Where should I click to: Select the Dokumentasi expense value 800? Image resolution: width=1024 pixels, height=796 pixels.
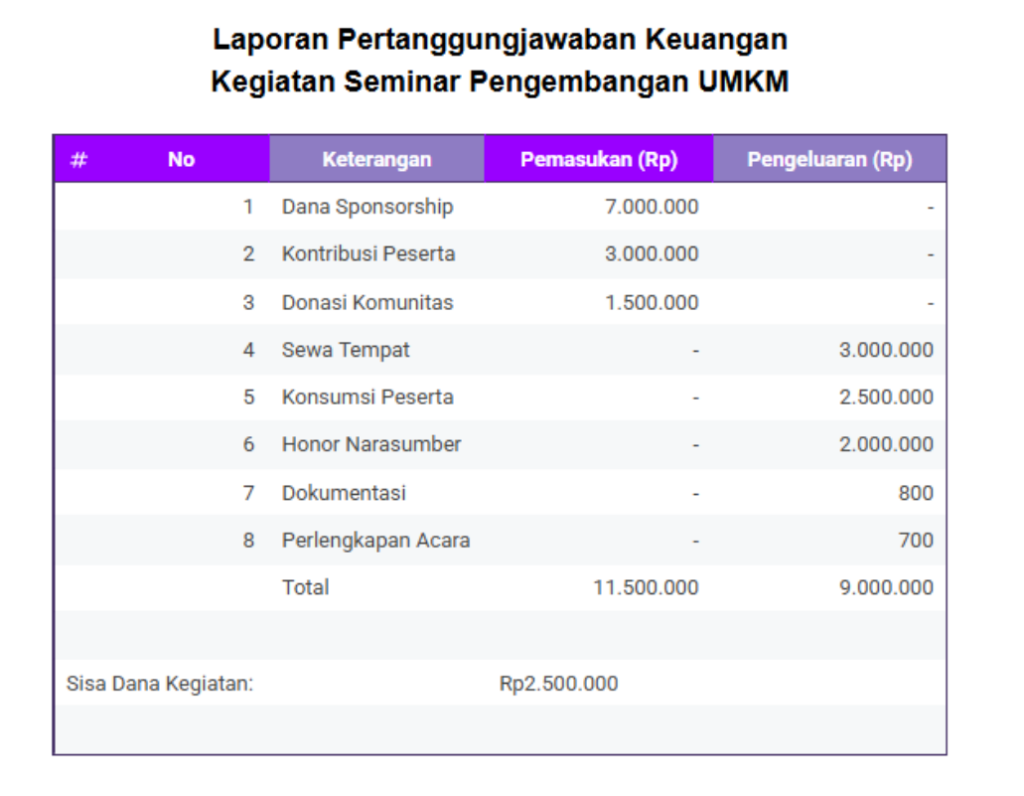point(915,493)
